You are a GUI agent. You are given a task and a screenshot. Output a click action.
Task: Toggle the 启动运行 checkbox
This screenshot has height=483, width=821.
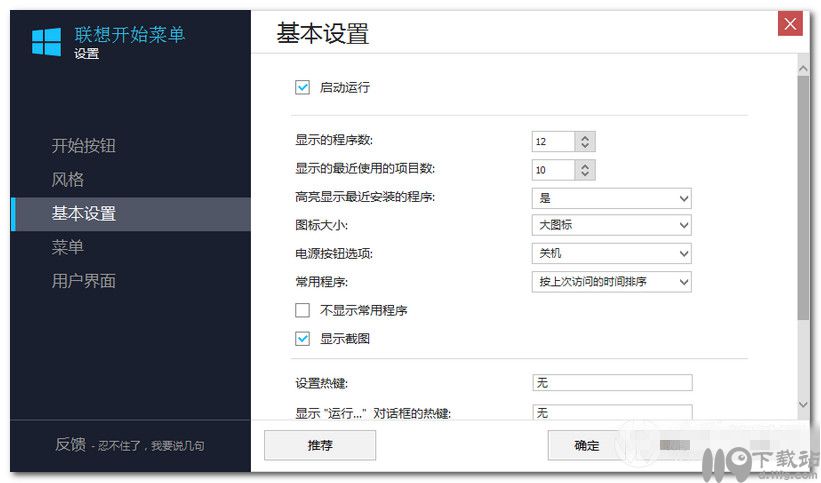click(303, 87)
